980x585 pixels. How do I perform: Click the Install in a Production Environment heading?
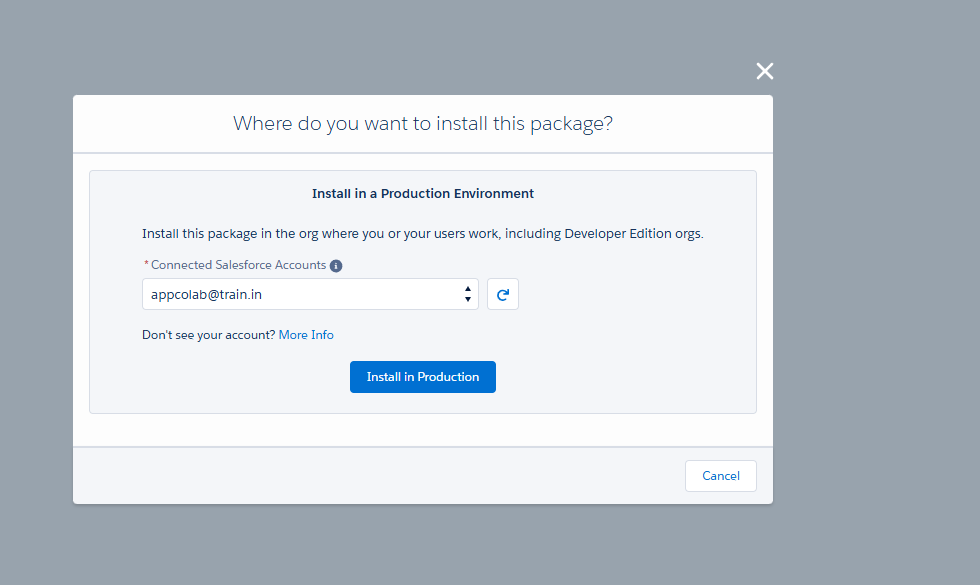422,194
